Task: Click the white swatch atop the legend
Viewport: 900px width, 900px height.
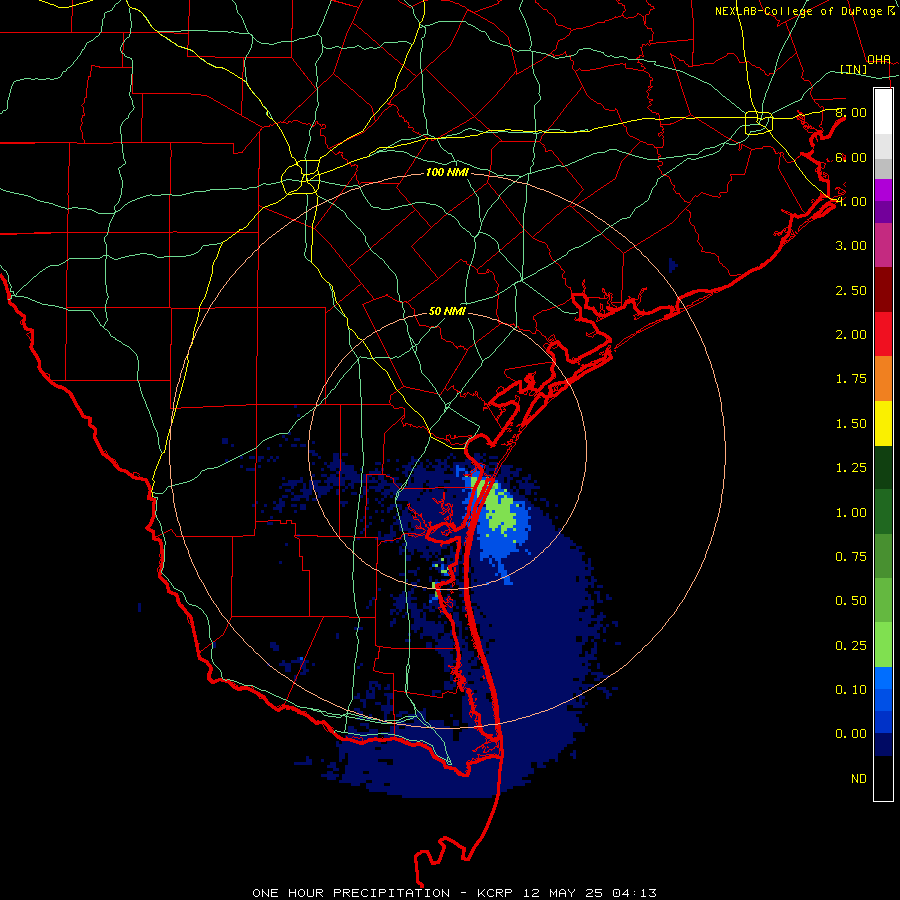Action: pos(883,112)
